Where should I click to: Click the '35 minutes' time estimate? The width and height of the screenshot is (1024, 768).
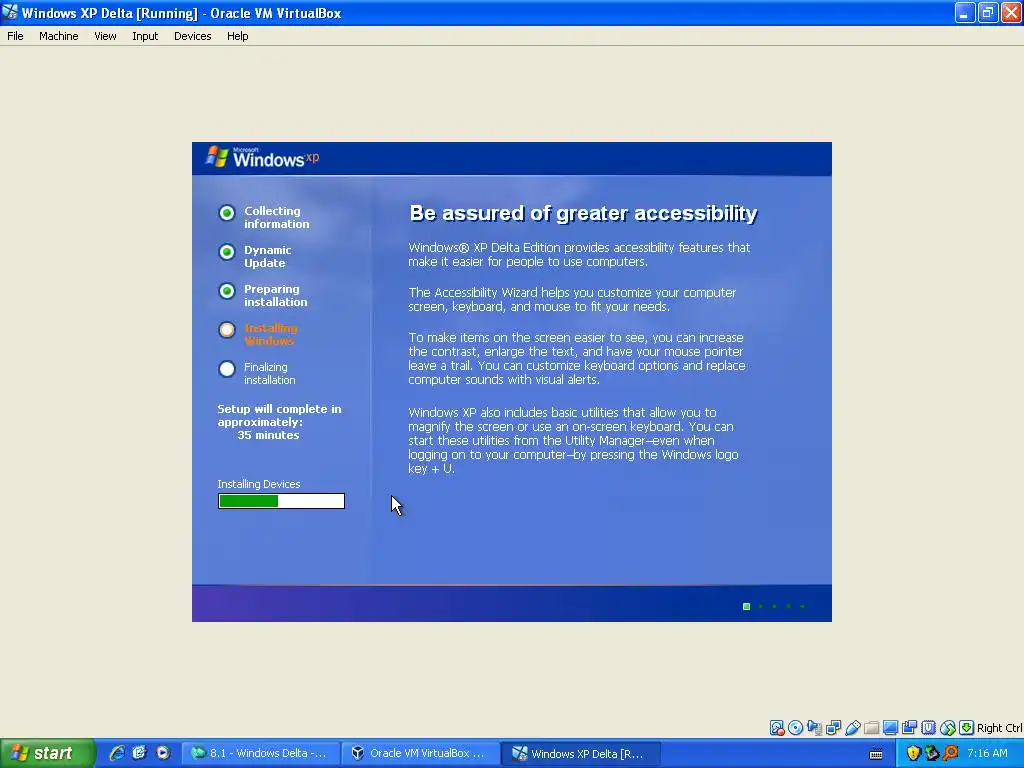[268, 435]
